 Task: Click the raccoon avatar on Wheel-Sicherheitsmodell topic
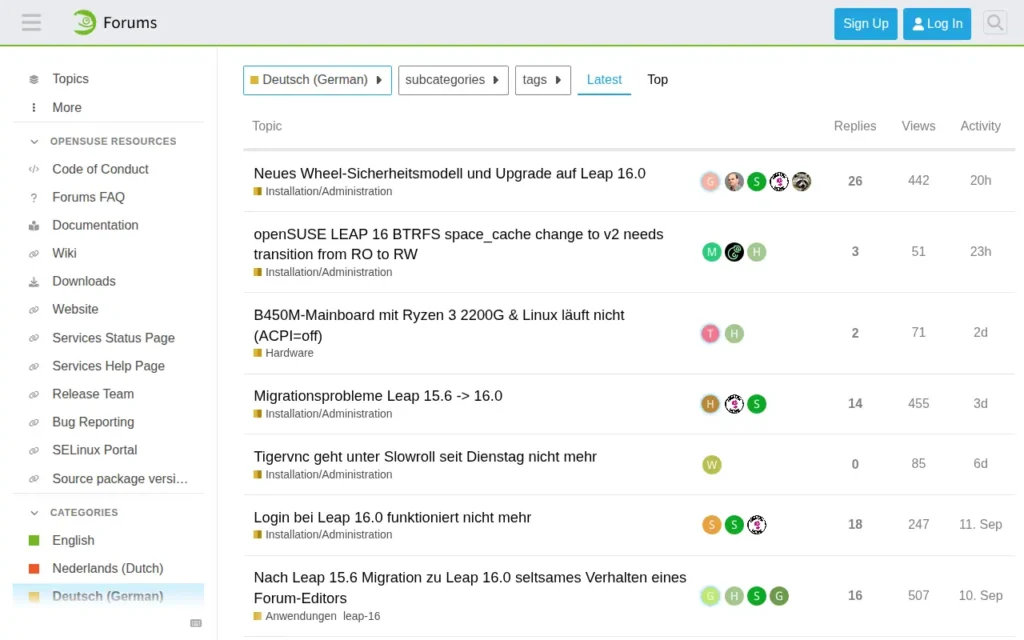click(801, 182)
